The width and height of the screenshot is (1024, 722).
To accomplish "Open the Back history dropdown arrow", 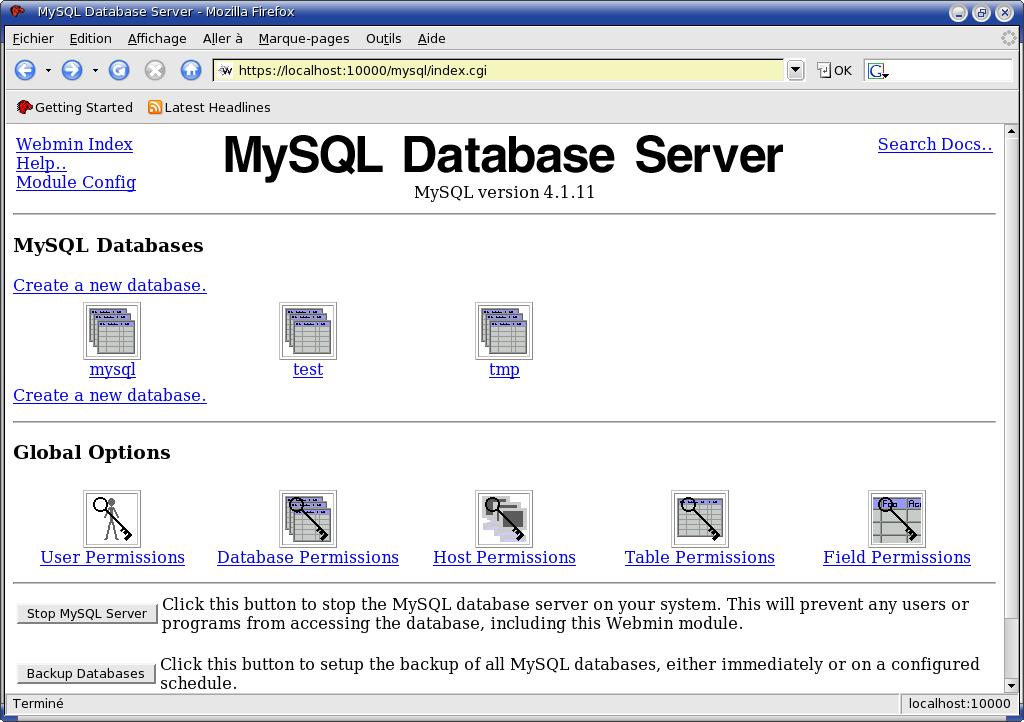I will point(48,70).
